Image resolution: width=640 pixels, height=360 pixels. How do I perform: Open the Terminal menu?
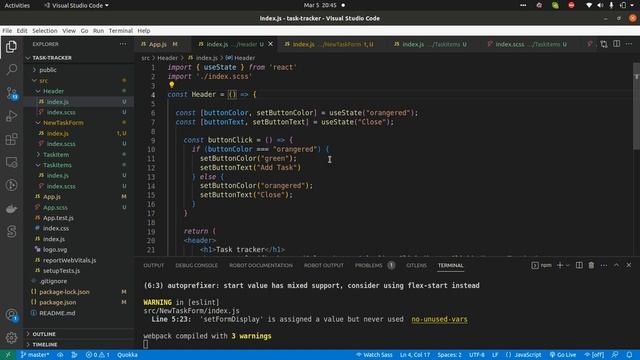[120, 31]
